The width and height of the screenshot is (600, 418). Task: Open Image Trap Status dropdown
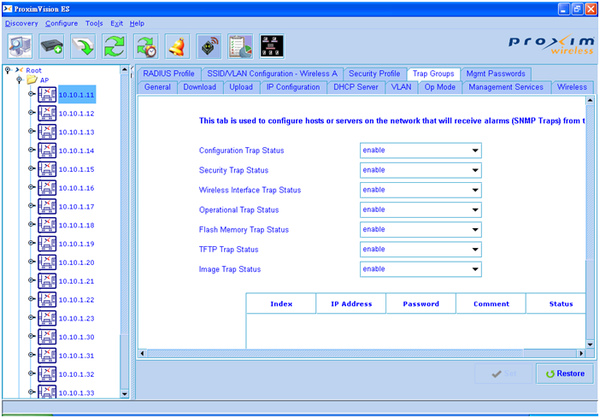click(421, 269)
